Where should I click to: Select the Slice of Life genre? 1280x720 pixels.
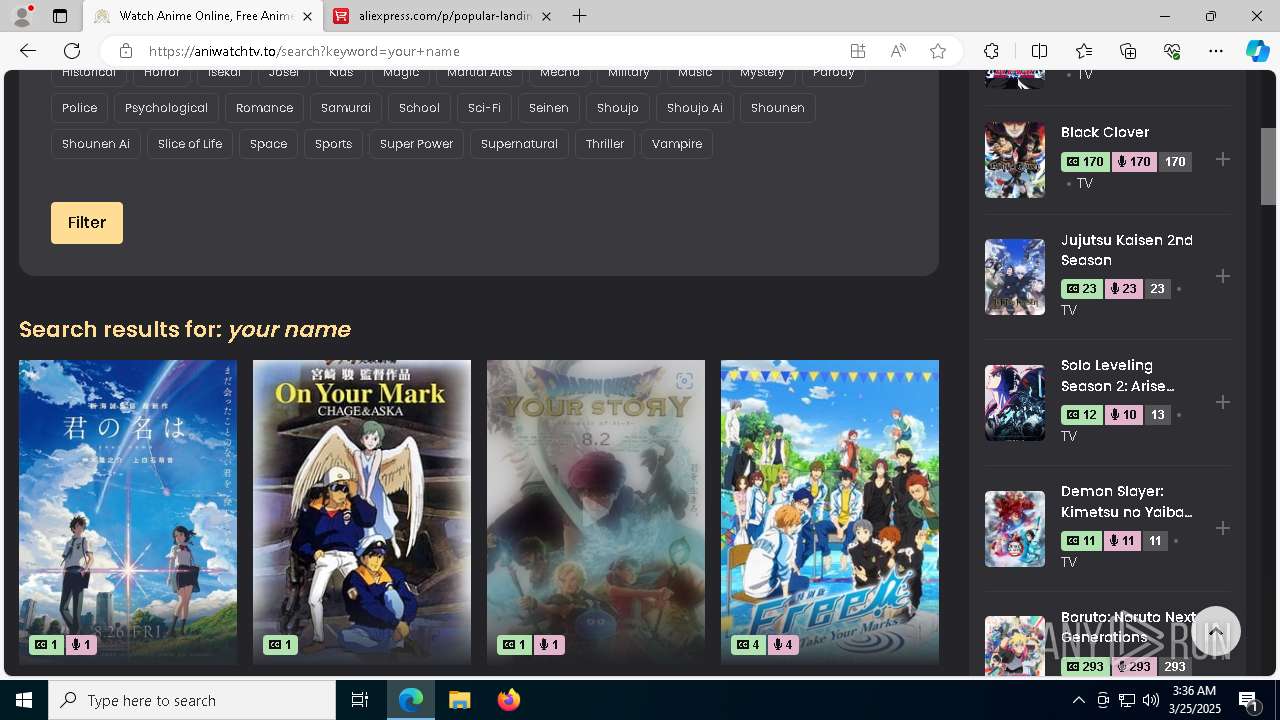[190, 144]
